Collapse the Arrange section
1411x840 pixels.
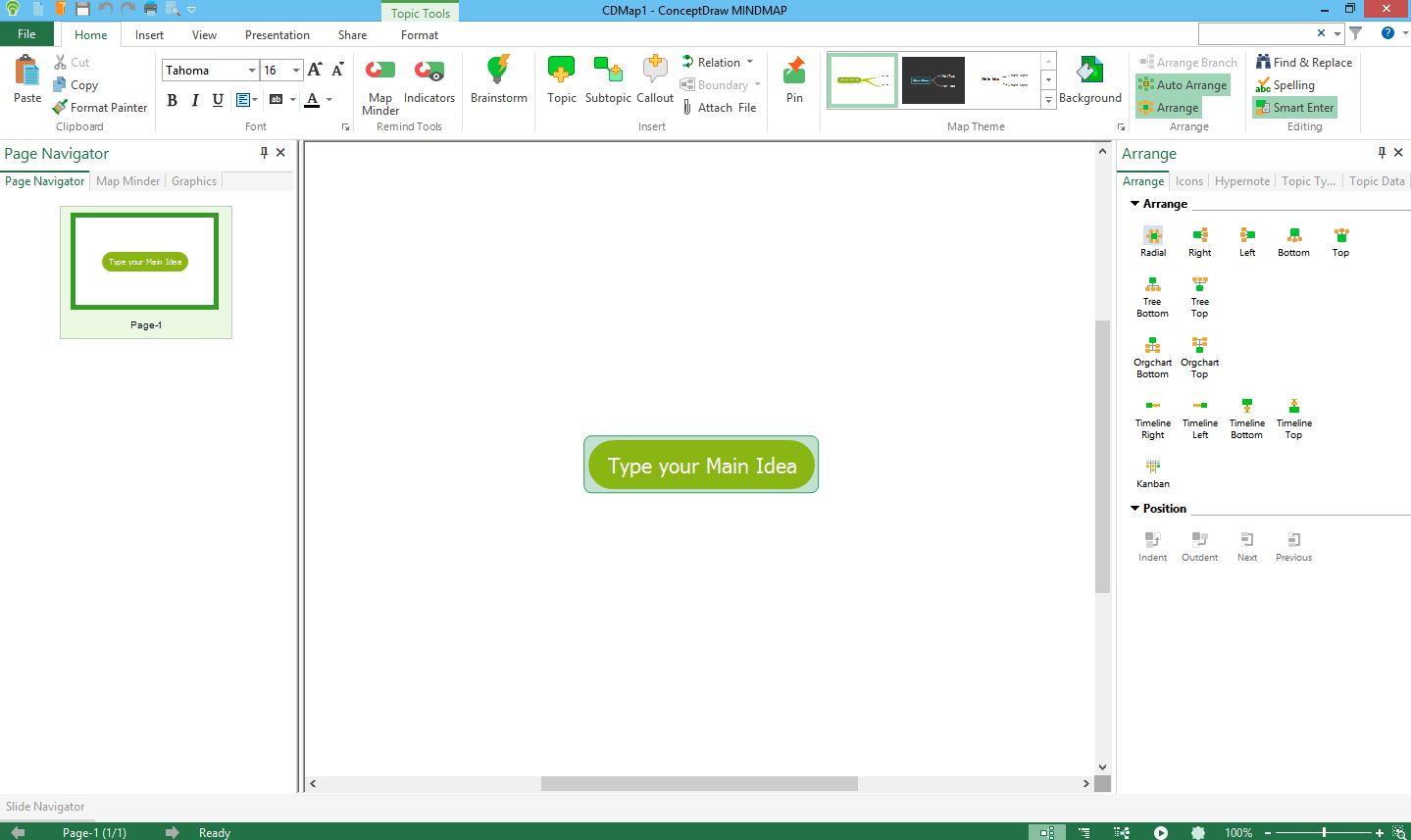pyautogui.click(x=1134, y=204)
